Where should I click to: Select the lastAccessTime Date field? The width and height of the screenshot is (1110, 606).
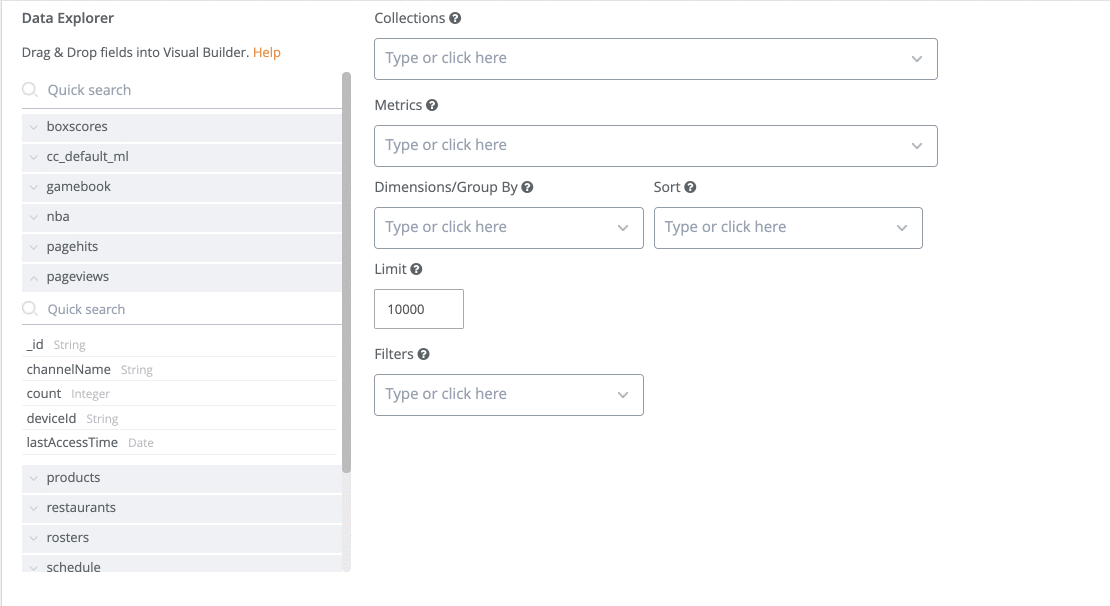[x=72, y=443]
